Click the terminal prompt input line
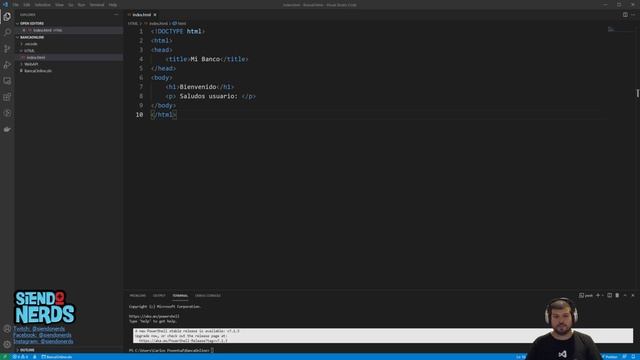 point(171,350)
